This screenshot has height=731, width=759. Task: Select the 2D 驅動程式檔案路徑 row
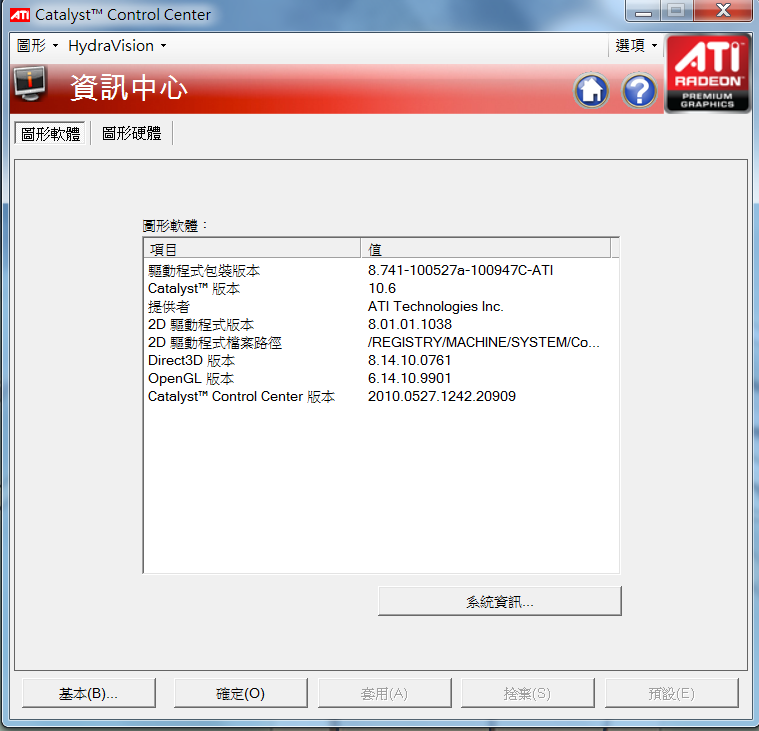tap(381, 342)
